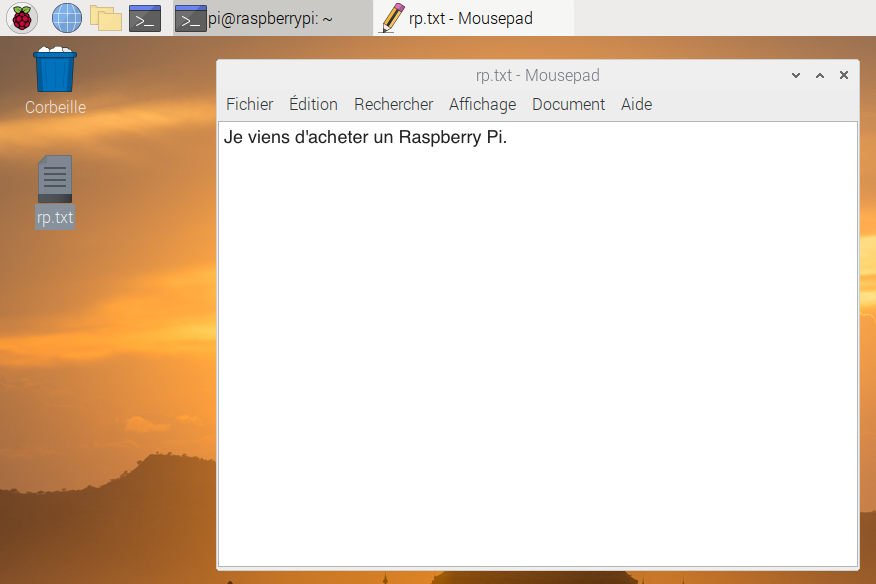Screen dimensions: 876x584
Task: Launch the terminal from the panel launcher
Action: (x=145, y=18)
